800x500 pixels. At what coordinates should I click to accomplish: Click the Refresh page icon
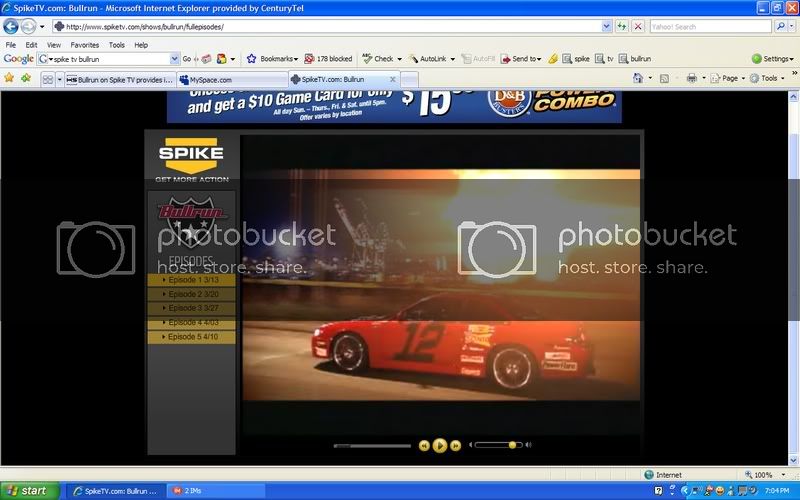(622, 26)
